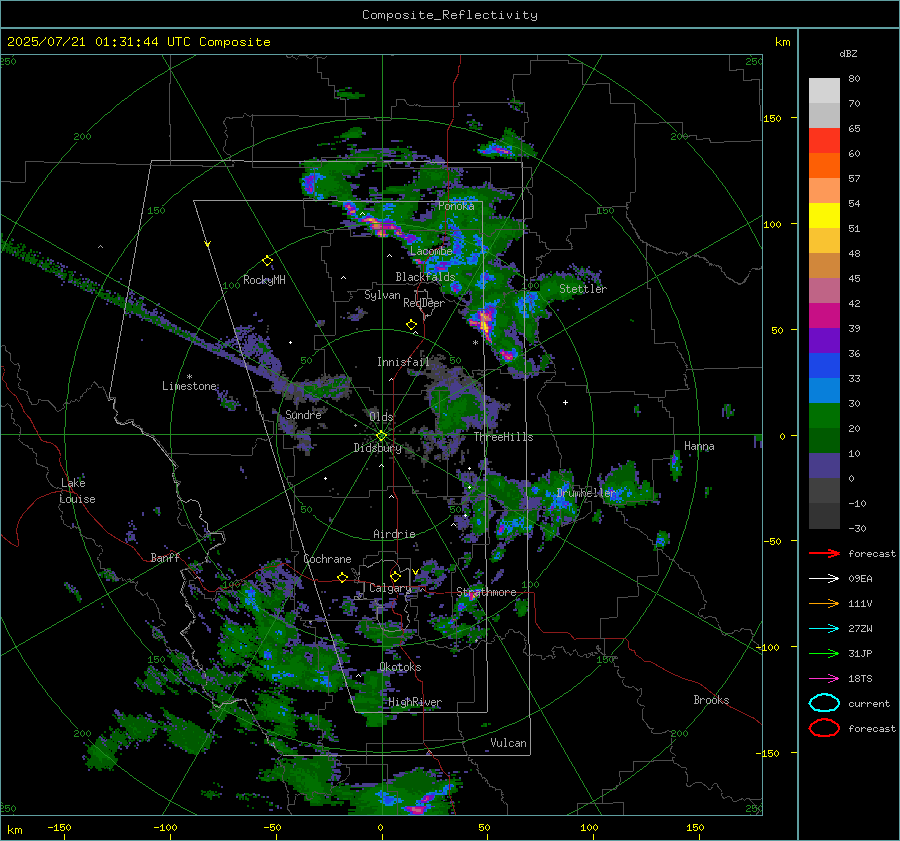This screenshot has height=841, width=900.
Task: Click the Sylvan label
Action: (x=382, y=295)
